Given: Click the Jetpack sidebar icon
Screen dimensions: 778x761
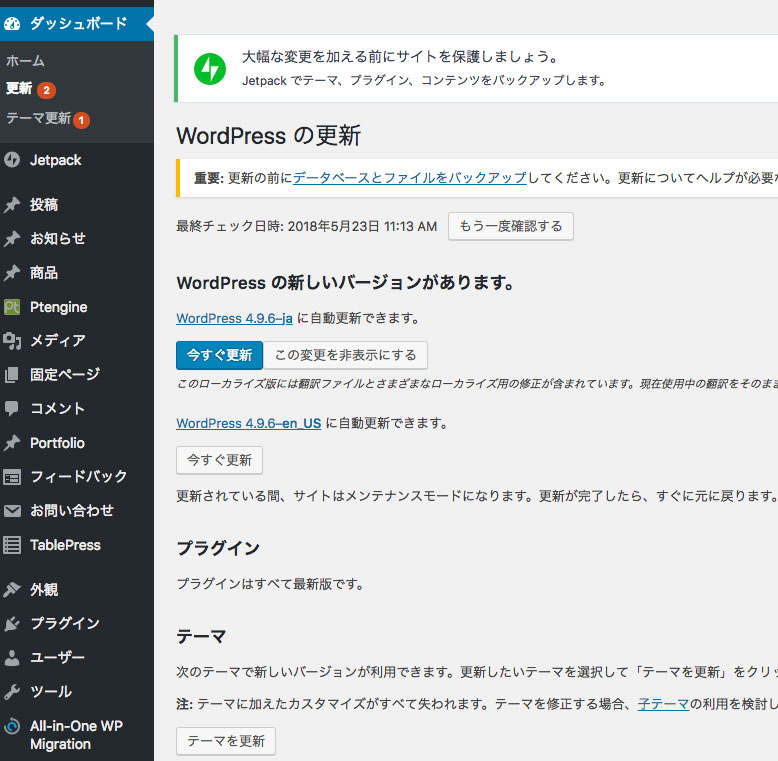Looking at the screenshot, I should (12, 160).
